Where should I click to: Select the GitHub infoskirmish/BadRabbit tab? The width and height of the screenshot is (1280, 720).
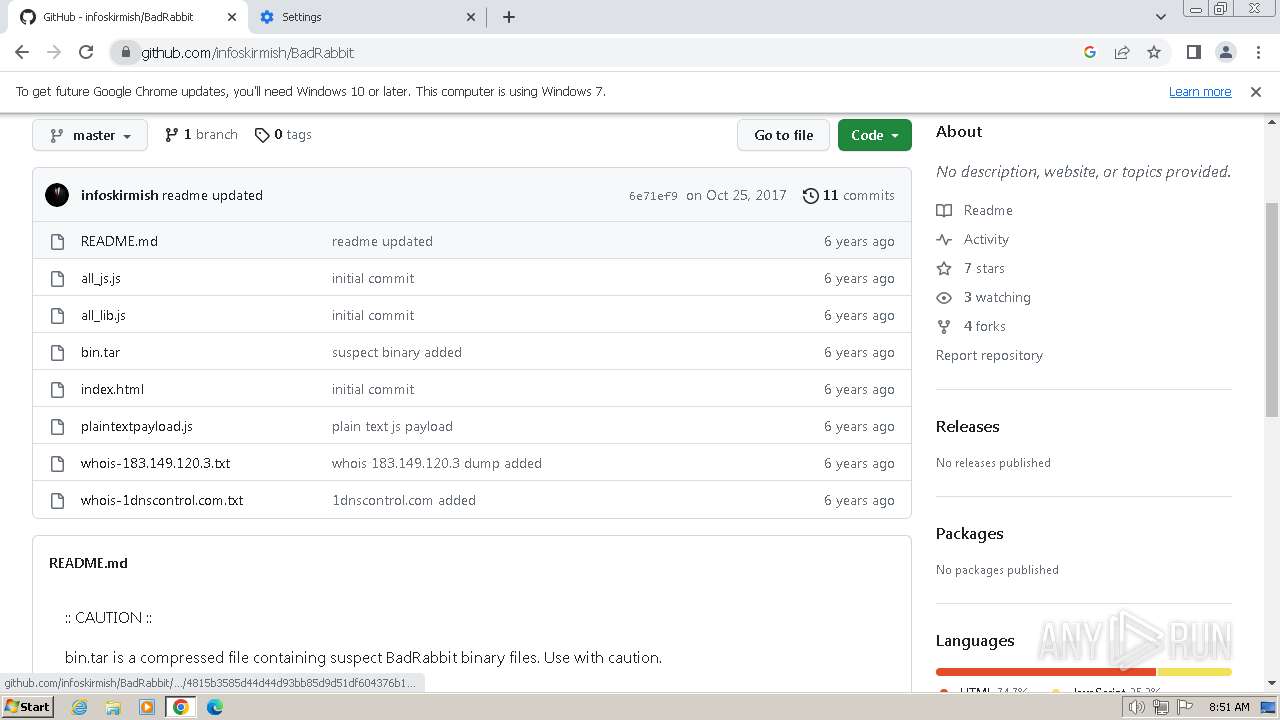129,17
